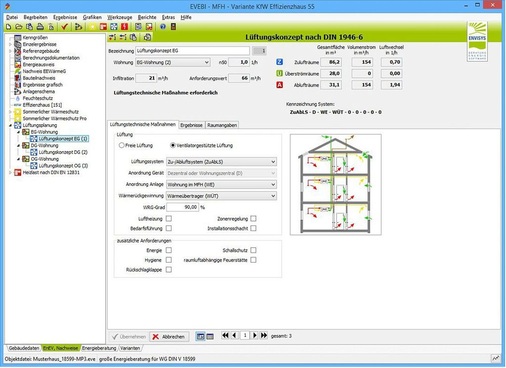Switch to the Raumangaben tab
Image resolution: width=506 pixels, height=368 pixels.
(x=222, y=125)
